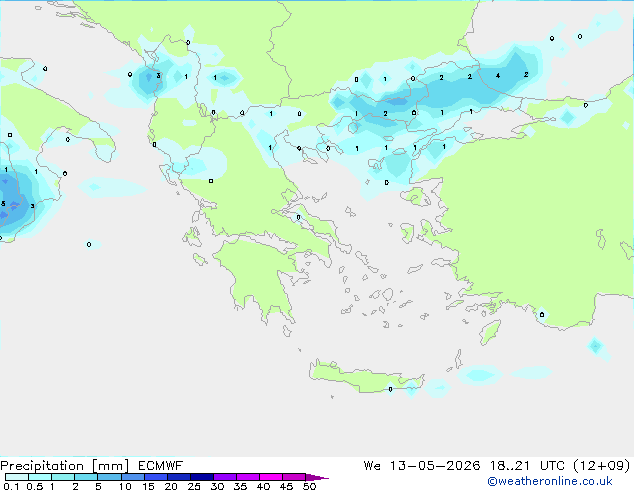Click the '18..21 UTC' time range text

[x=530, y=466]
